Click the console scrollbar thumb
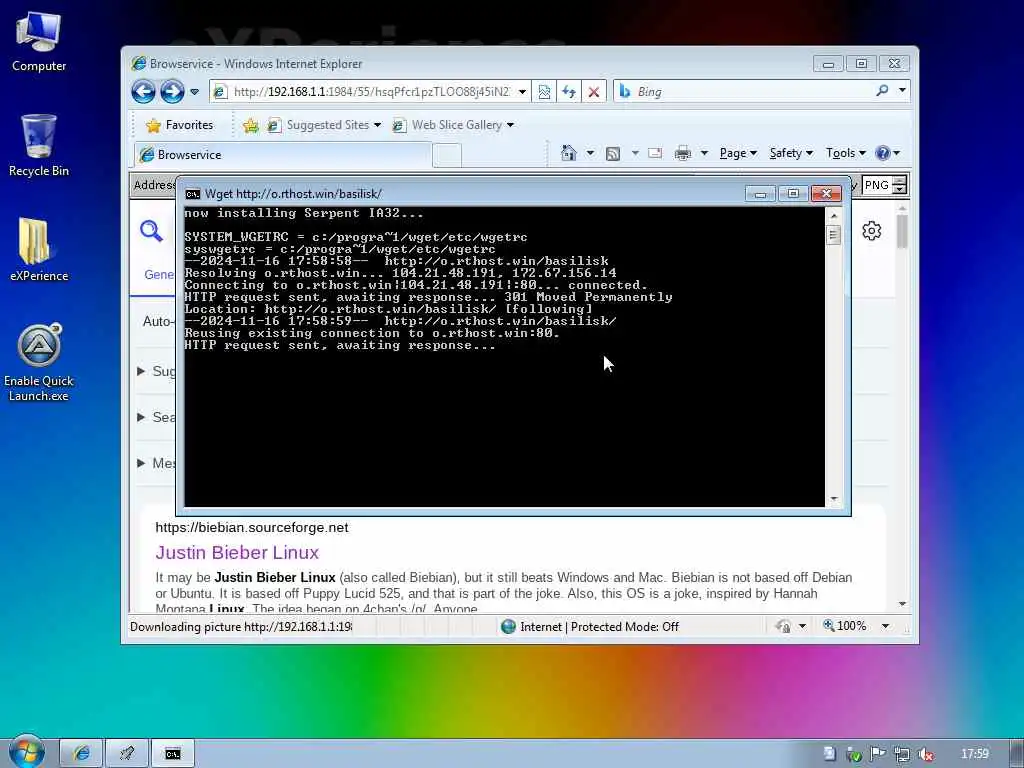 (x=833, y=234)
